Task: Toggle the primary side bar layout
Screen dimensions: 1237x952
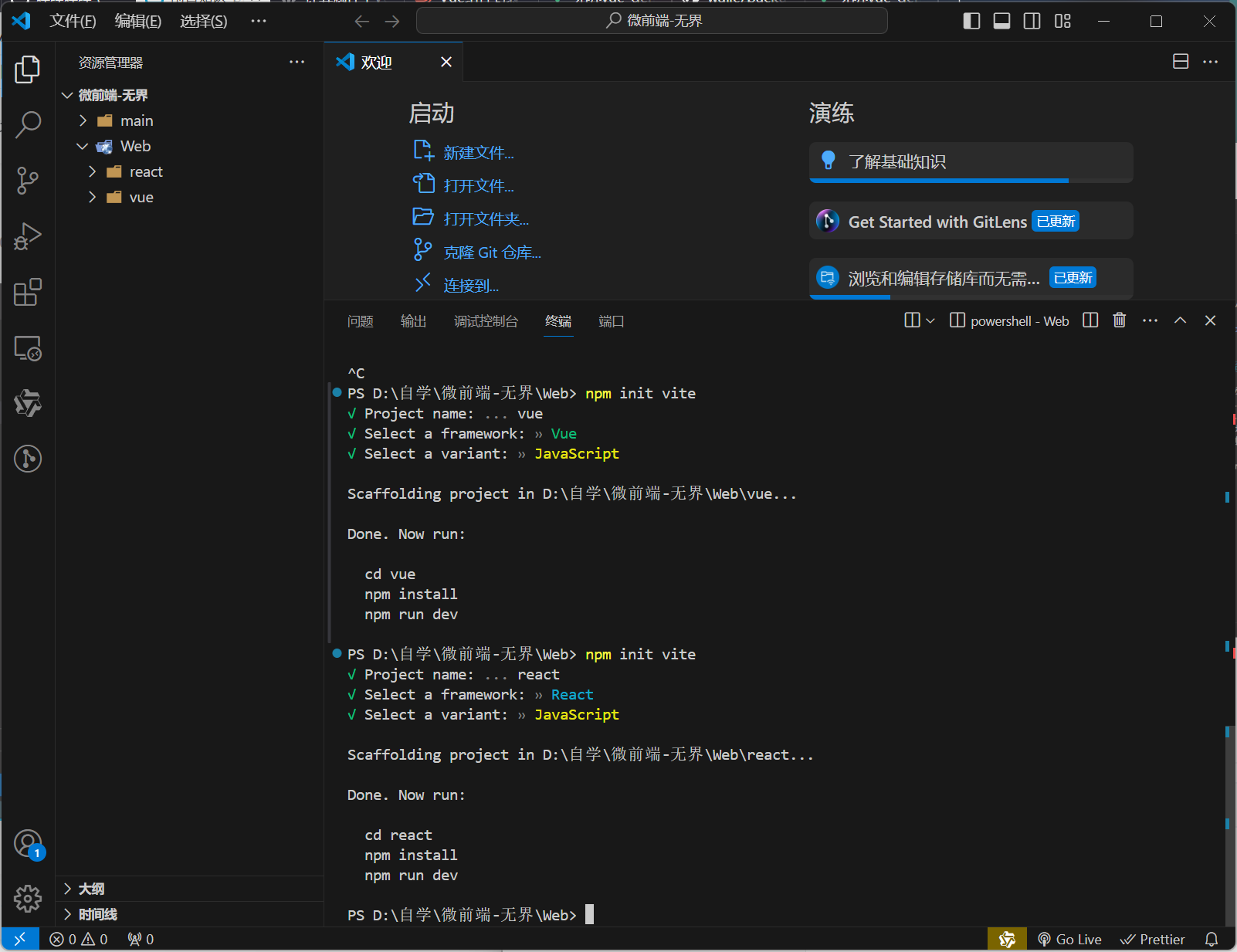Action: point(971,21)
